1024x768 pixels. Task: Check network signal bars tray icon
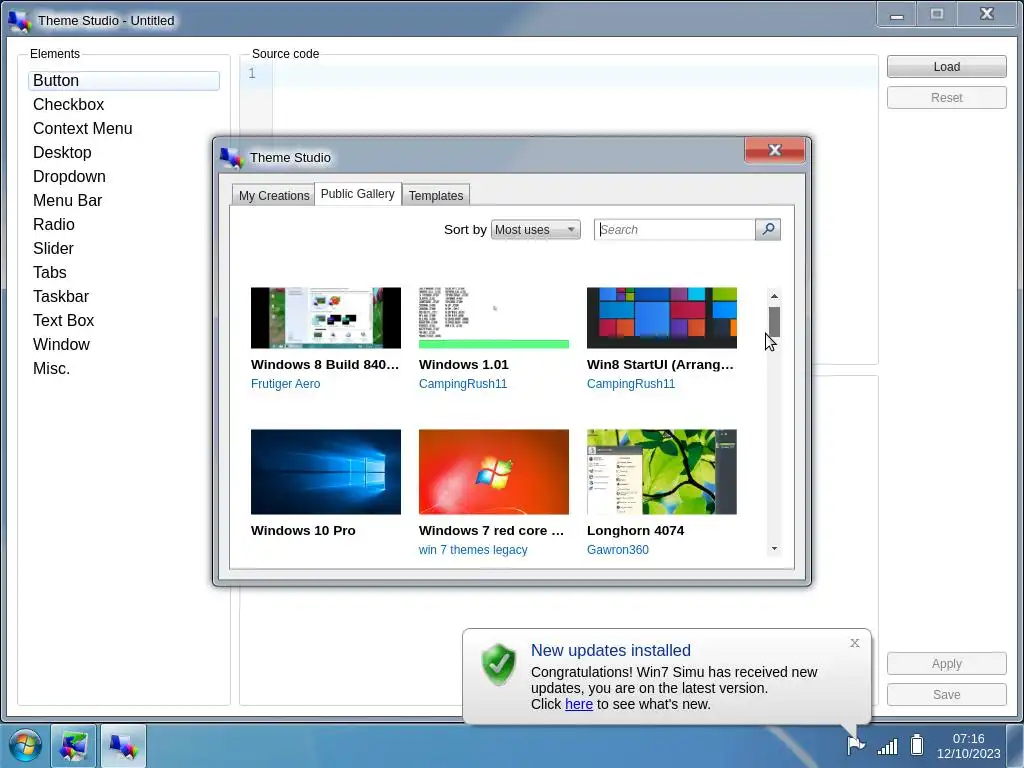[x=887, y=745]
